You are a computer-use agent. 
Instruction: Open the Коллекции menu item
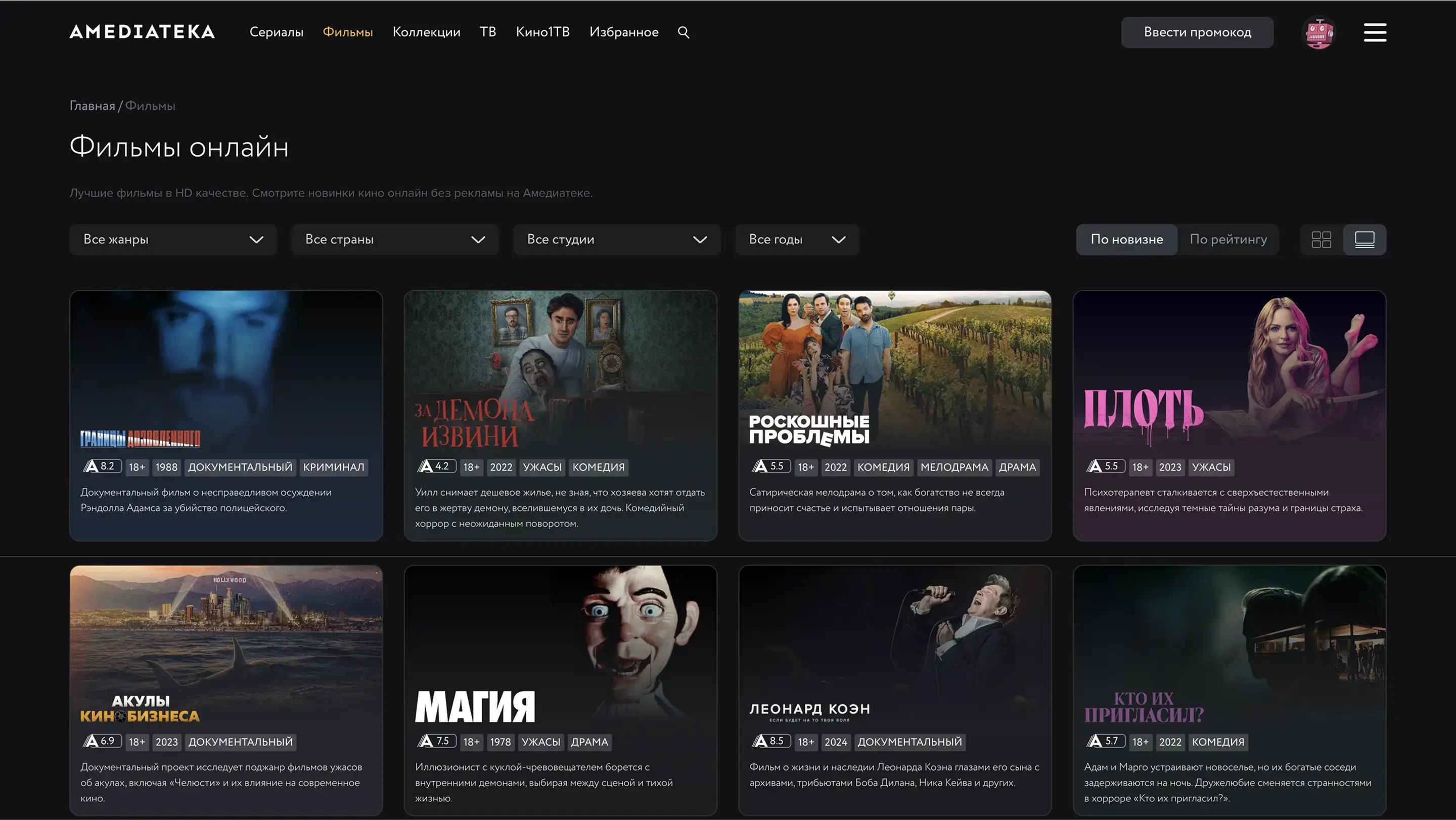click(x=426, y=32)
